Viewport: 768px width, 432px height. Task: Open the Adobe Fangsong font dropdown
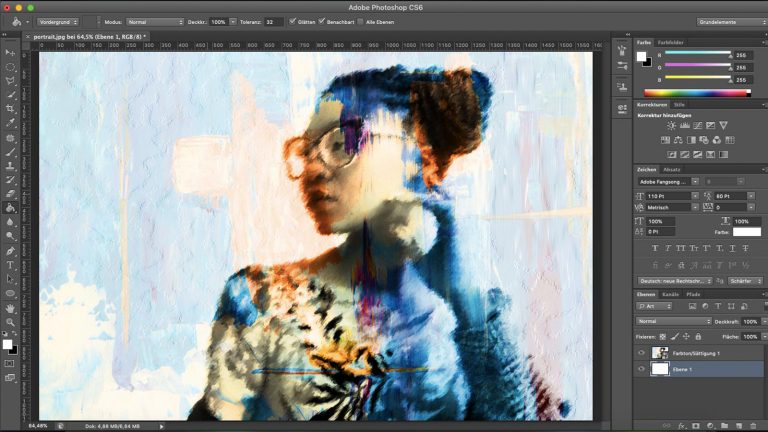pos(668,181)
